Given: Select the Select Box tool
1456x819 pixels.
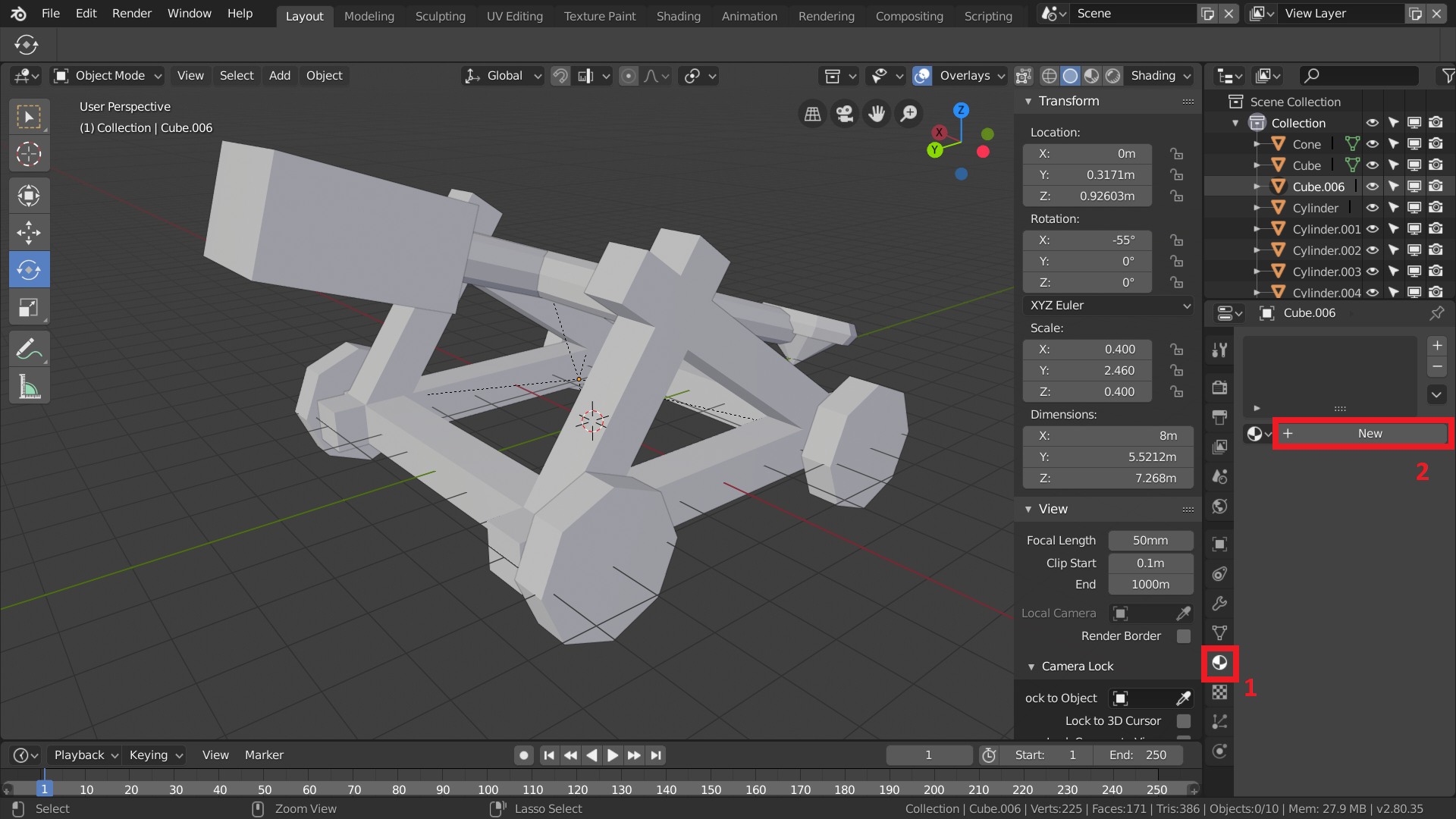Looking at the screenshot, I should pos(29,117).
